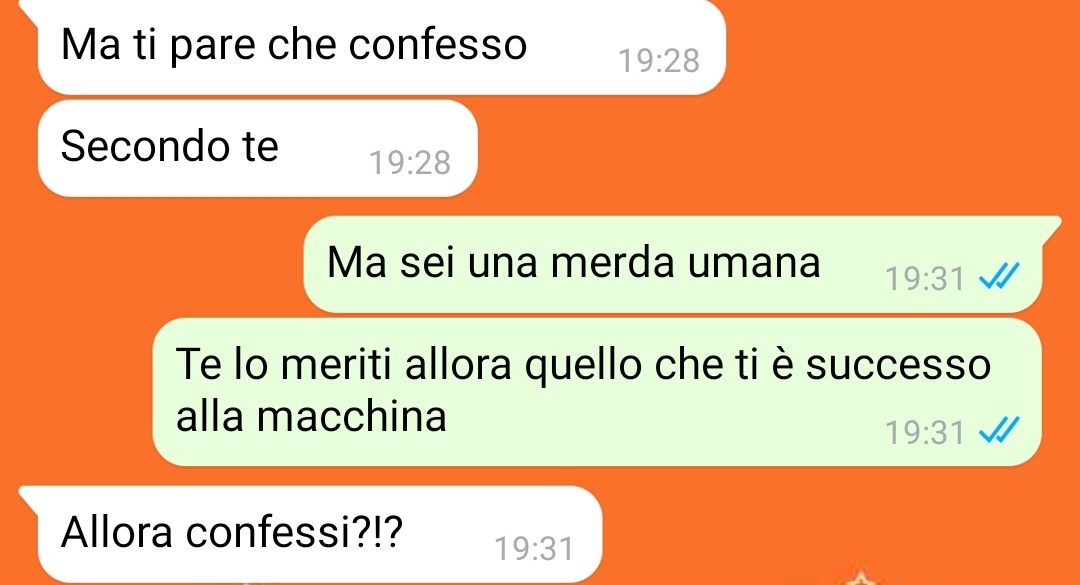Viewport: 1080px width, 585px height.
Task: Click the empty orange wallpaper right of 'Secondo te'
Action: [x=758, y=148]
